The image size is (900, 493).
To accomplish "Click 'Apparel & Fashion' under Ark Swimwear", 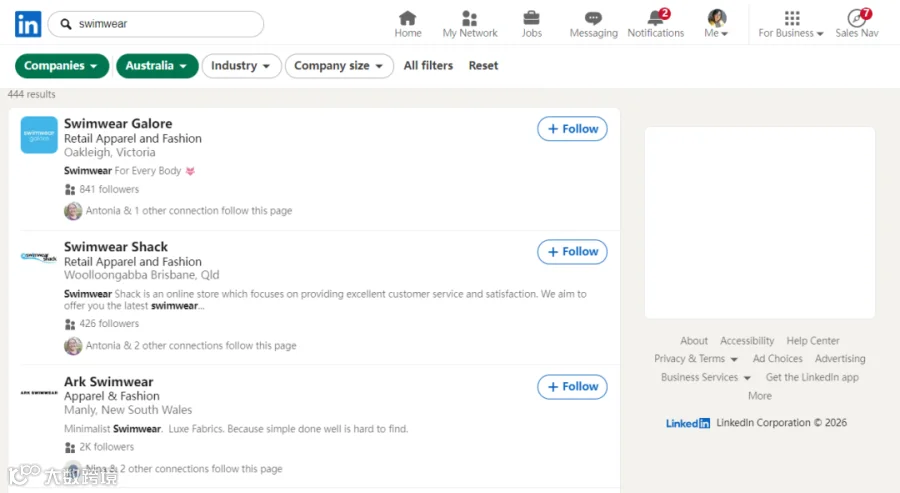I will tap(112, 396).
